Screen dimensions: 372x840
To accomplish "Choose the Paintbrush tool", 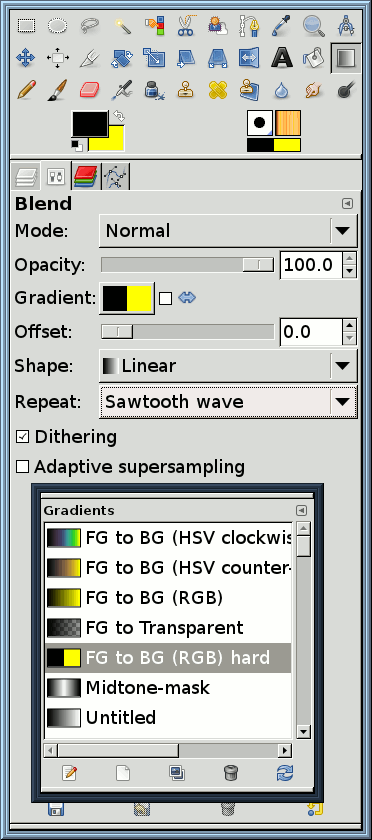I will click(57, 90).
